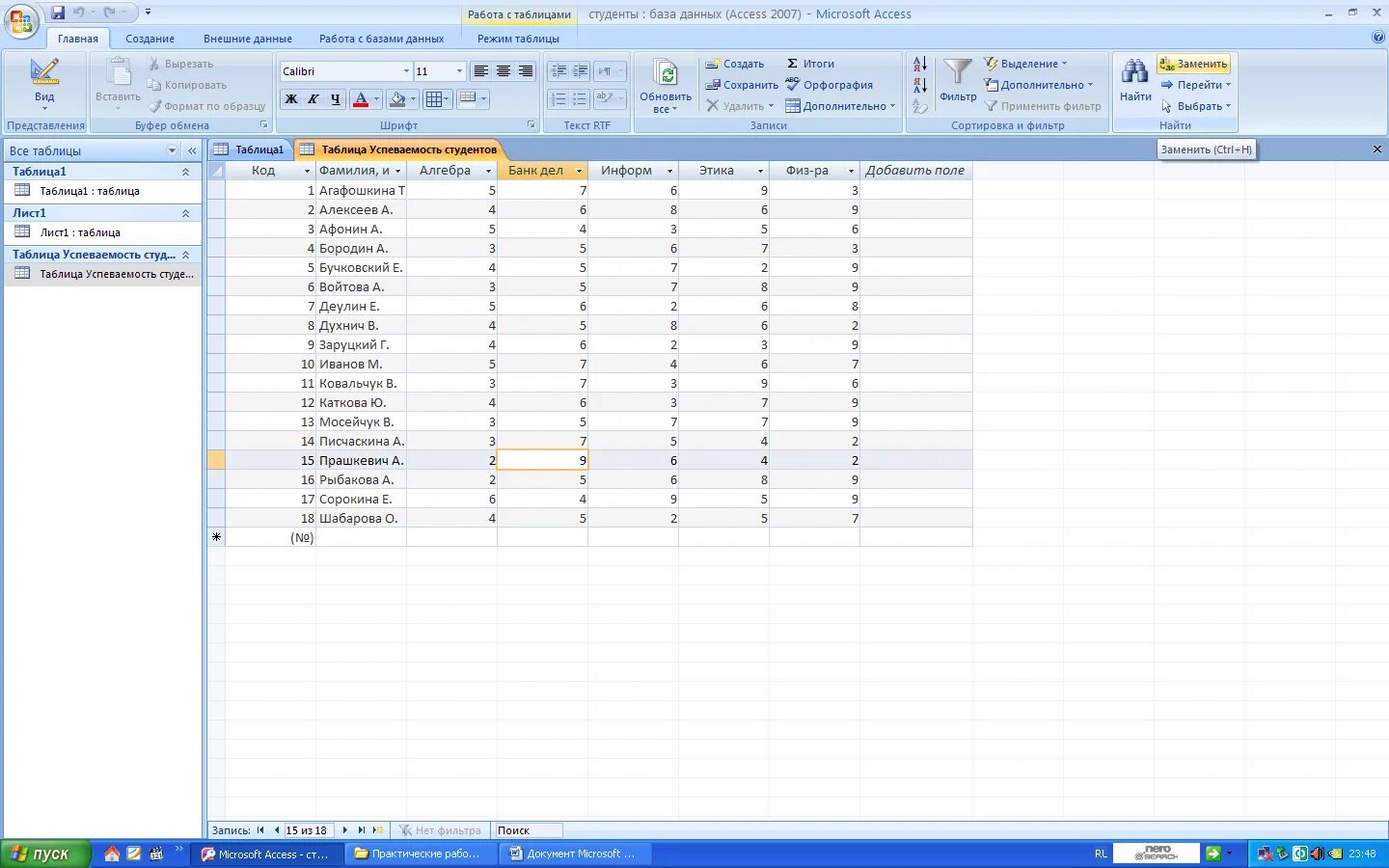Switch to the Главная ribbon tab

pos(77,39)
